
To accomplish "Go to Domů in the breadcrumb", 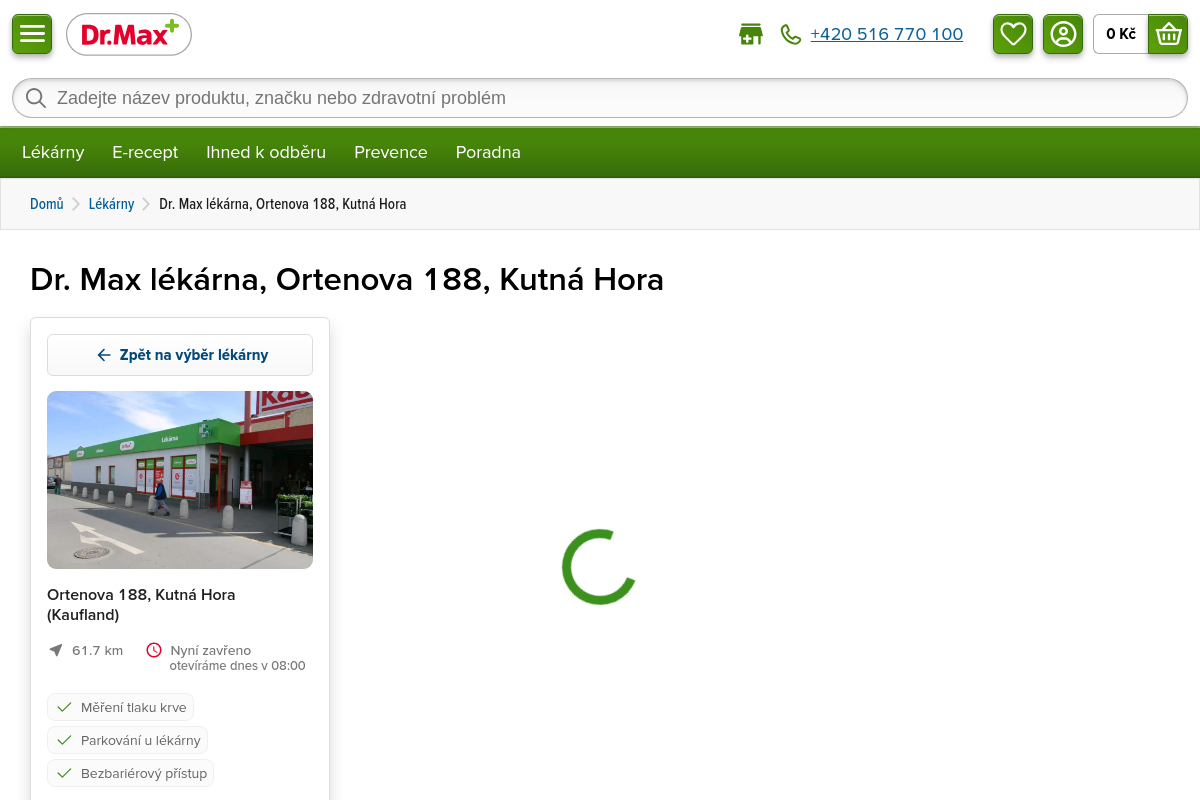I will [46, 204].
